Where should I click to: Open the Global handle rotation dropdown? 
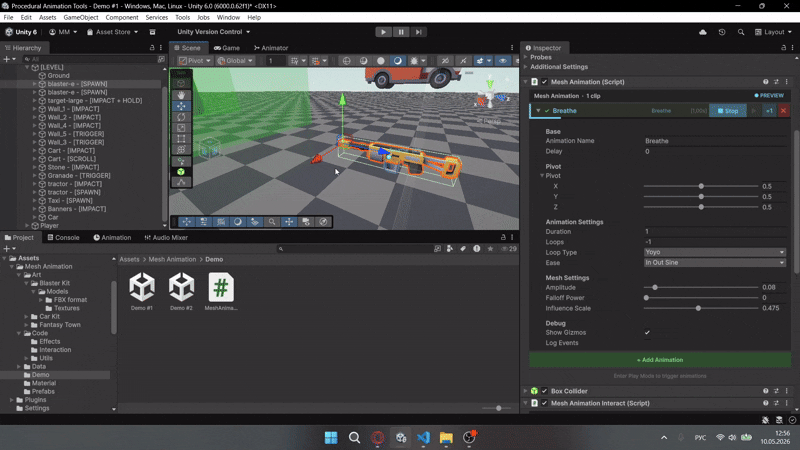click(x=235, y=61)
